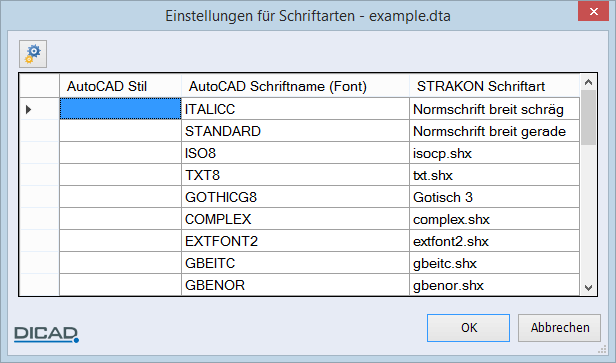Click the gear settings toolbar icon
Viewport: 616px width, 363px height.
tap(33, 54)
